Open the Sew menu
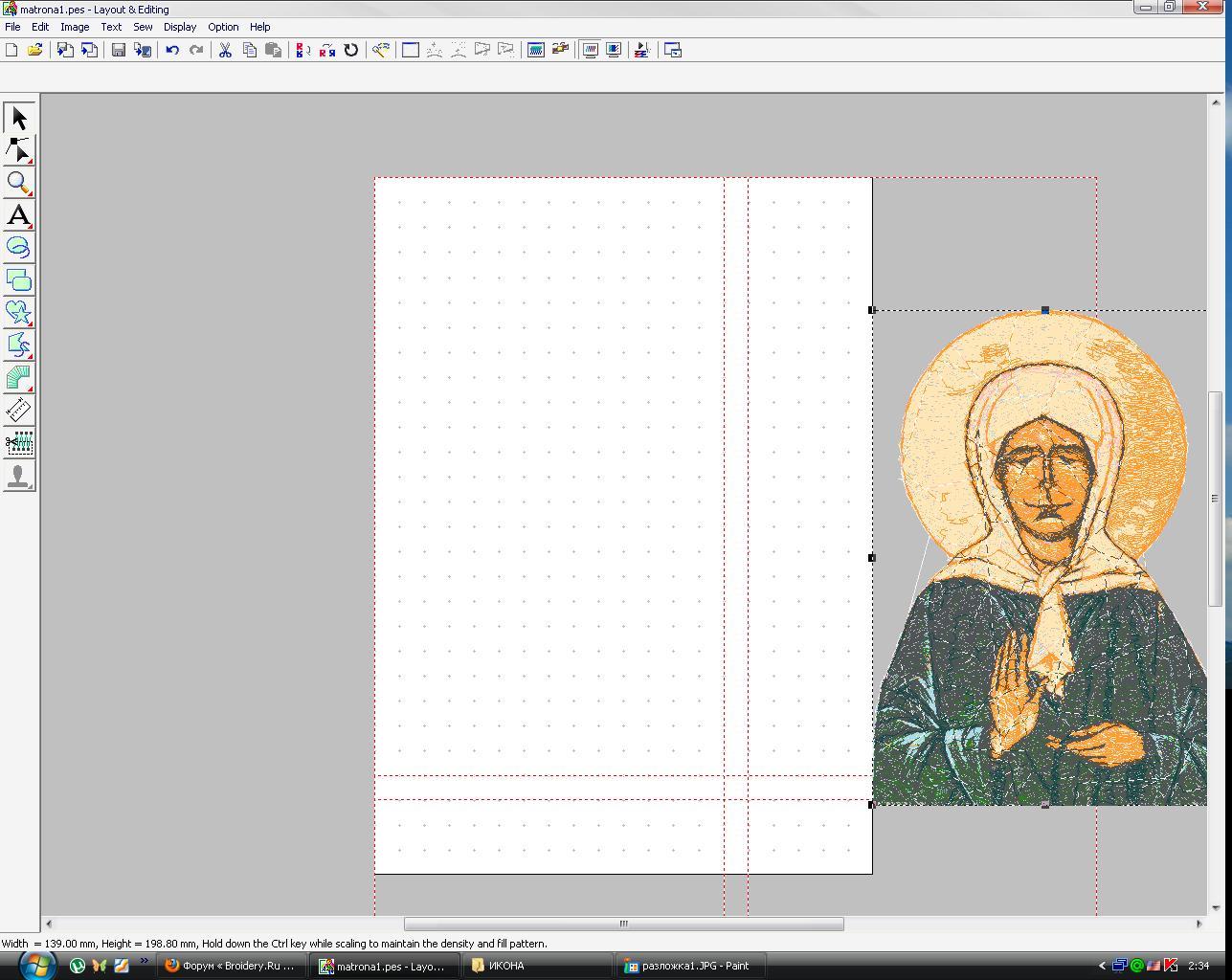1232x980 pixels. [x=143, y=27]
